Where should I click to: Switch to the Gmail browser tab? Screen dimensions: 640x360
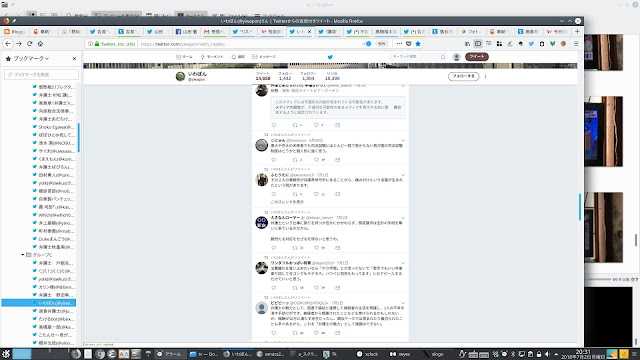(216, 31)
